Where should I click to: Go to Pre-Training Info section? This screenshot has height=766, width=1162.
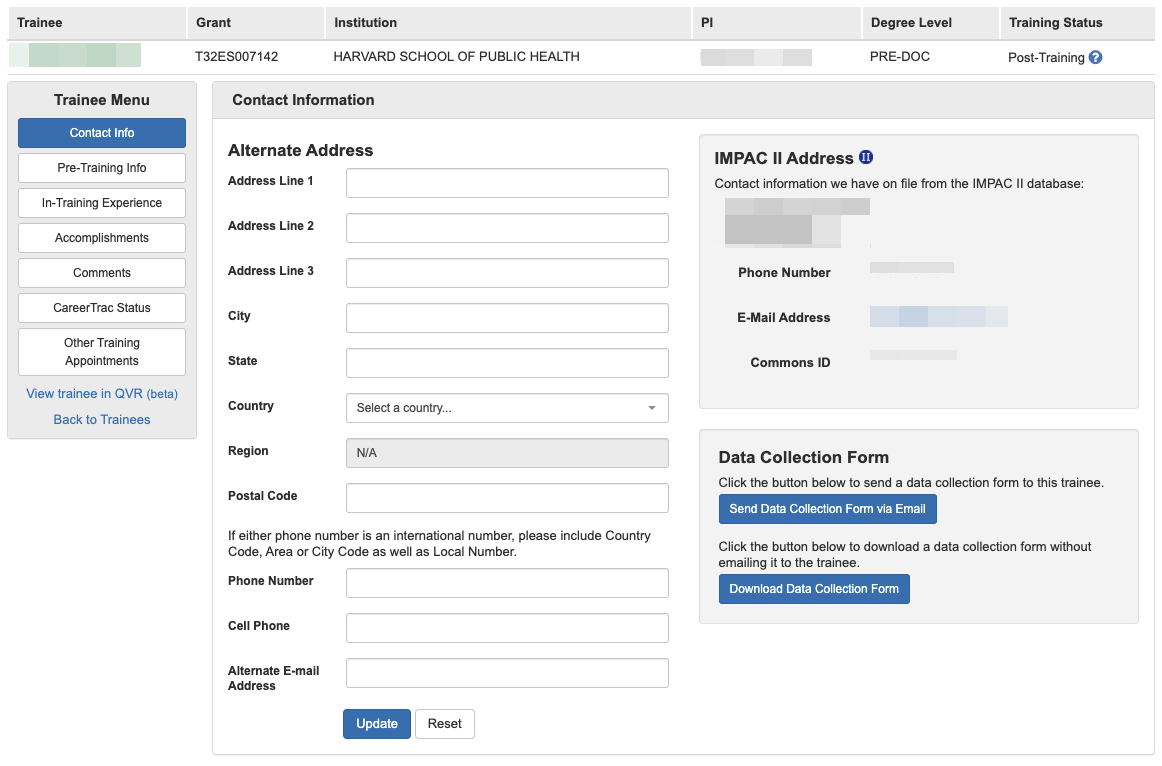[x=102, y=168]
